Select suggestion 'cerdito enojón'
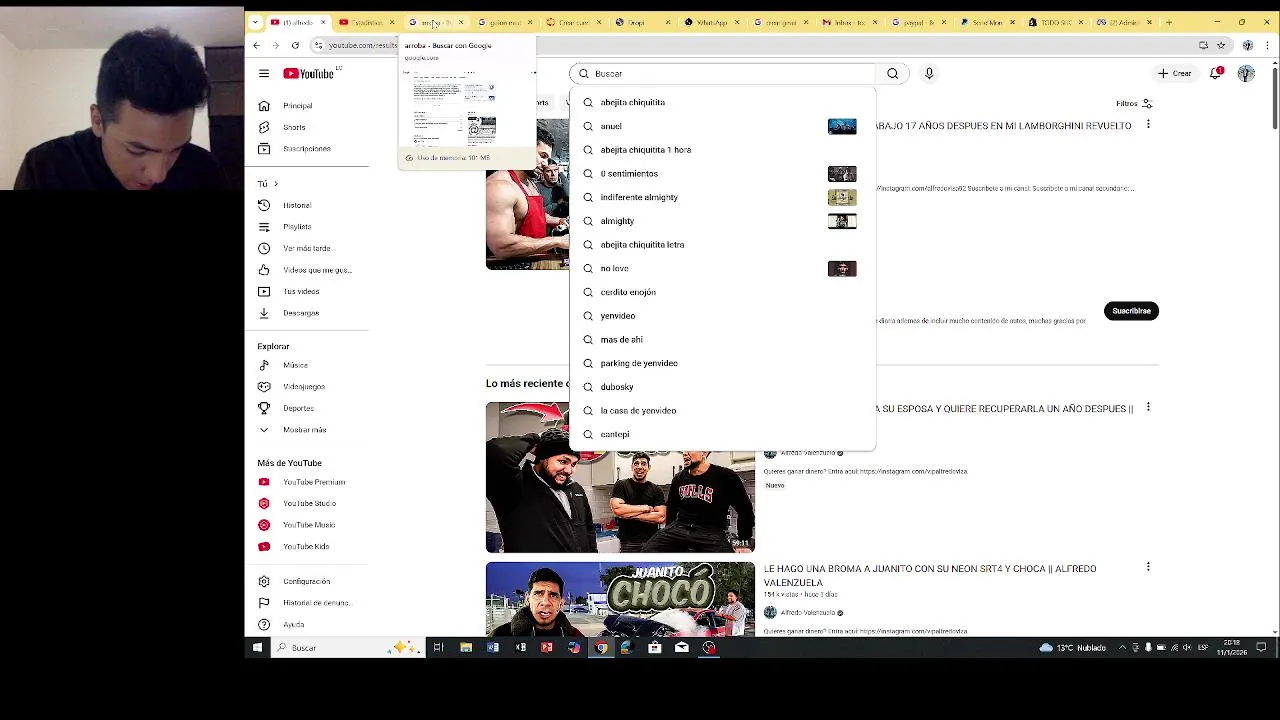Image resolution: width=1280 pixels, height=720 pixels. [x=722, y=292]
